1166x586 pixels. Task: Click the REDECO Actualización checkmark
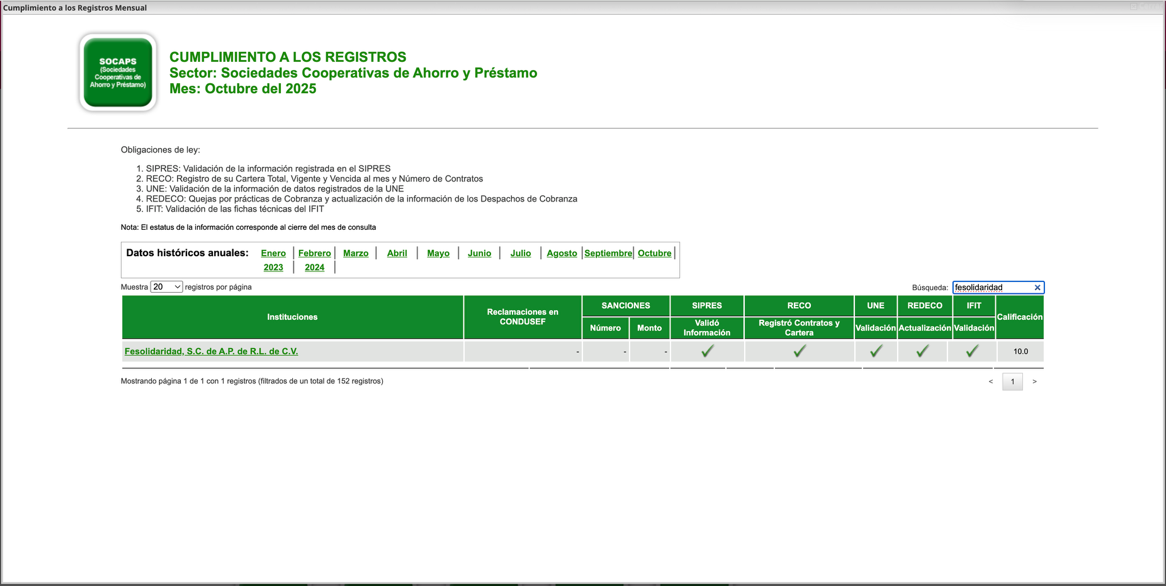tap(923, 351)
